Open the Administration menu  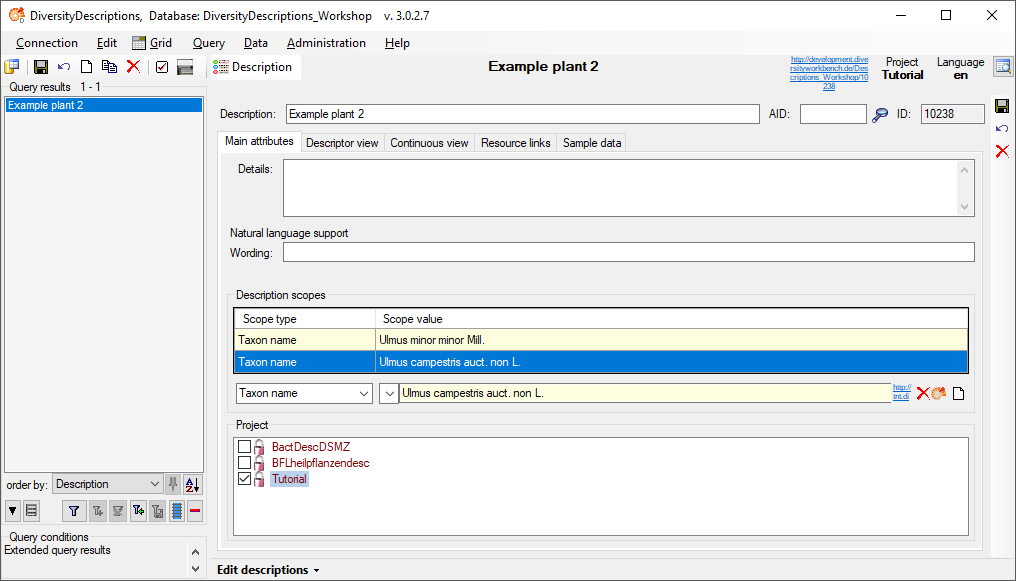[x=326, y=43]
